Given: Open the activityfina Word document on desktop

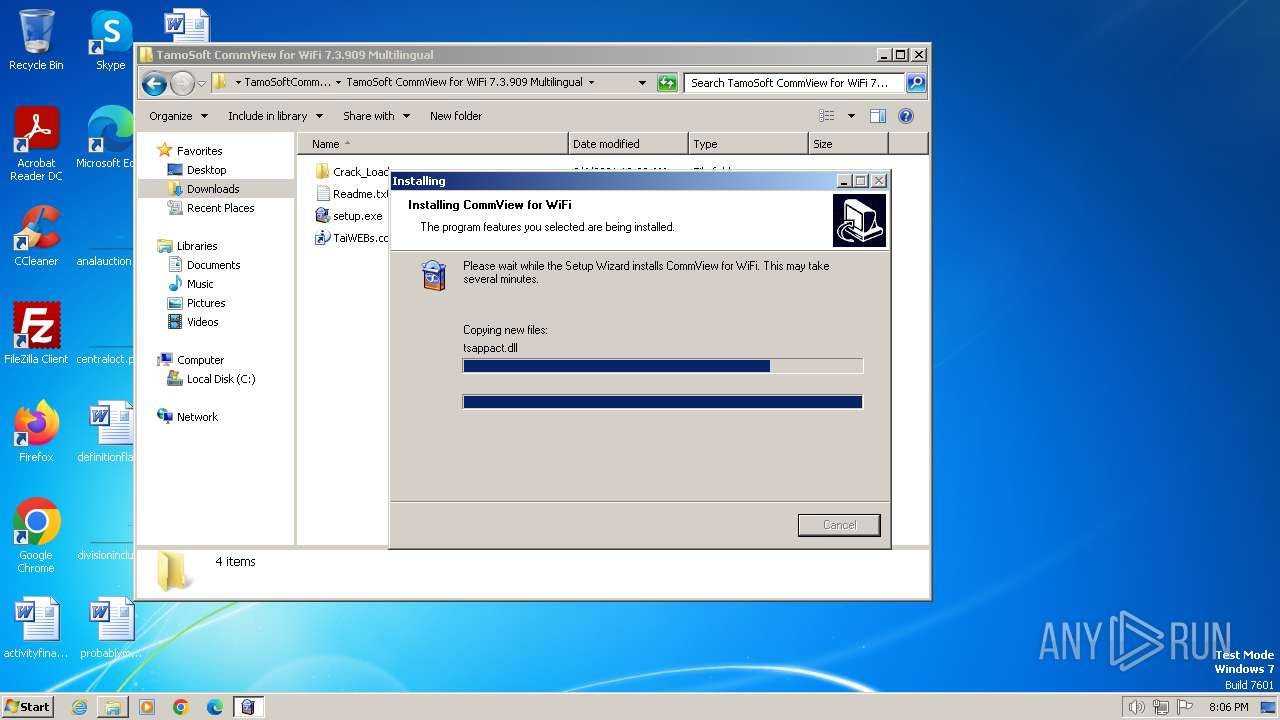Looking at the screenshot, I should tap(36, 628).
